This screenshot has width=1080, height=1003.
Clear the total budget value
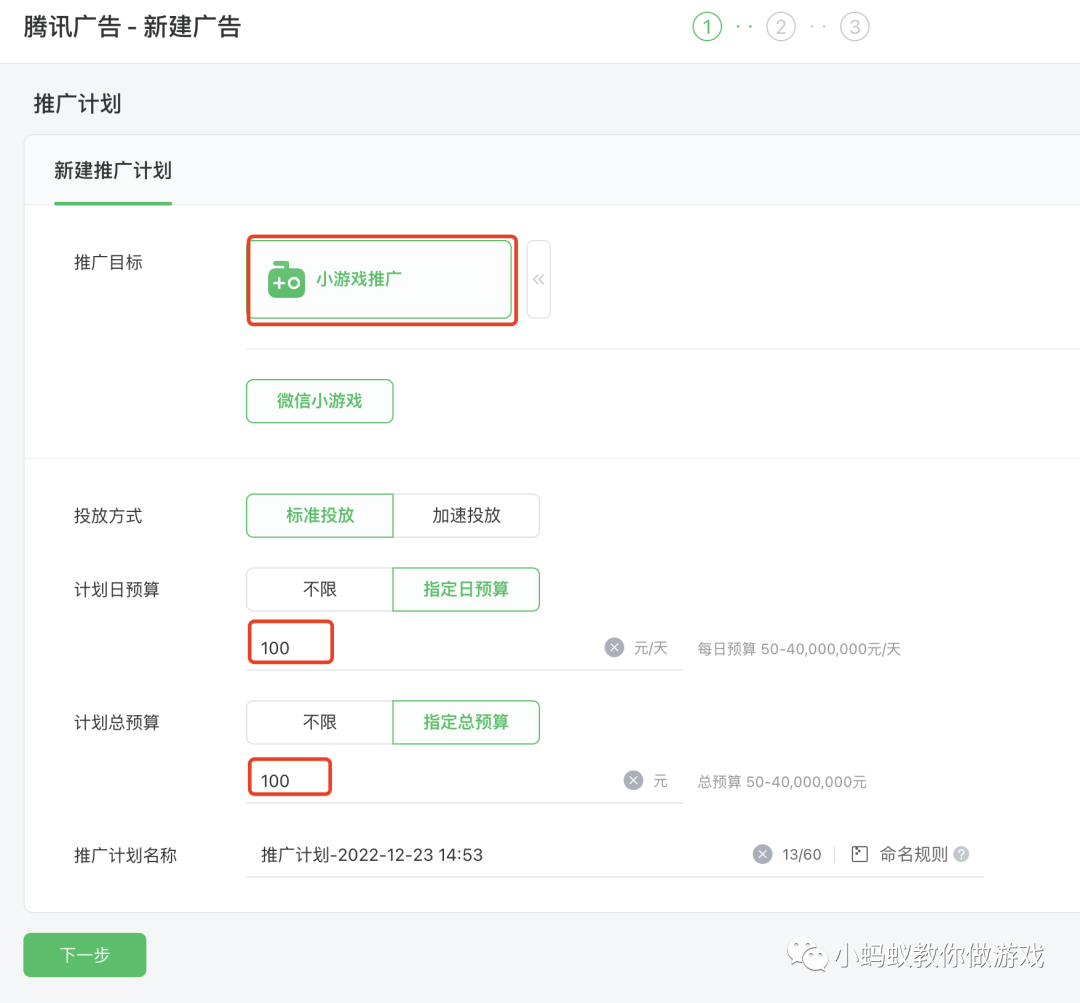coord(634,780)
